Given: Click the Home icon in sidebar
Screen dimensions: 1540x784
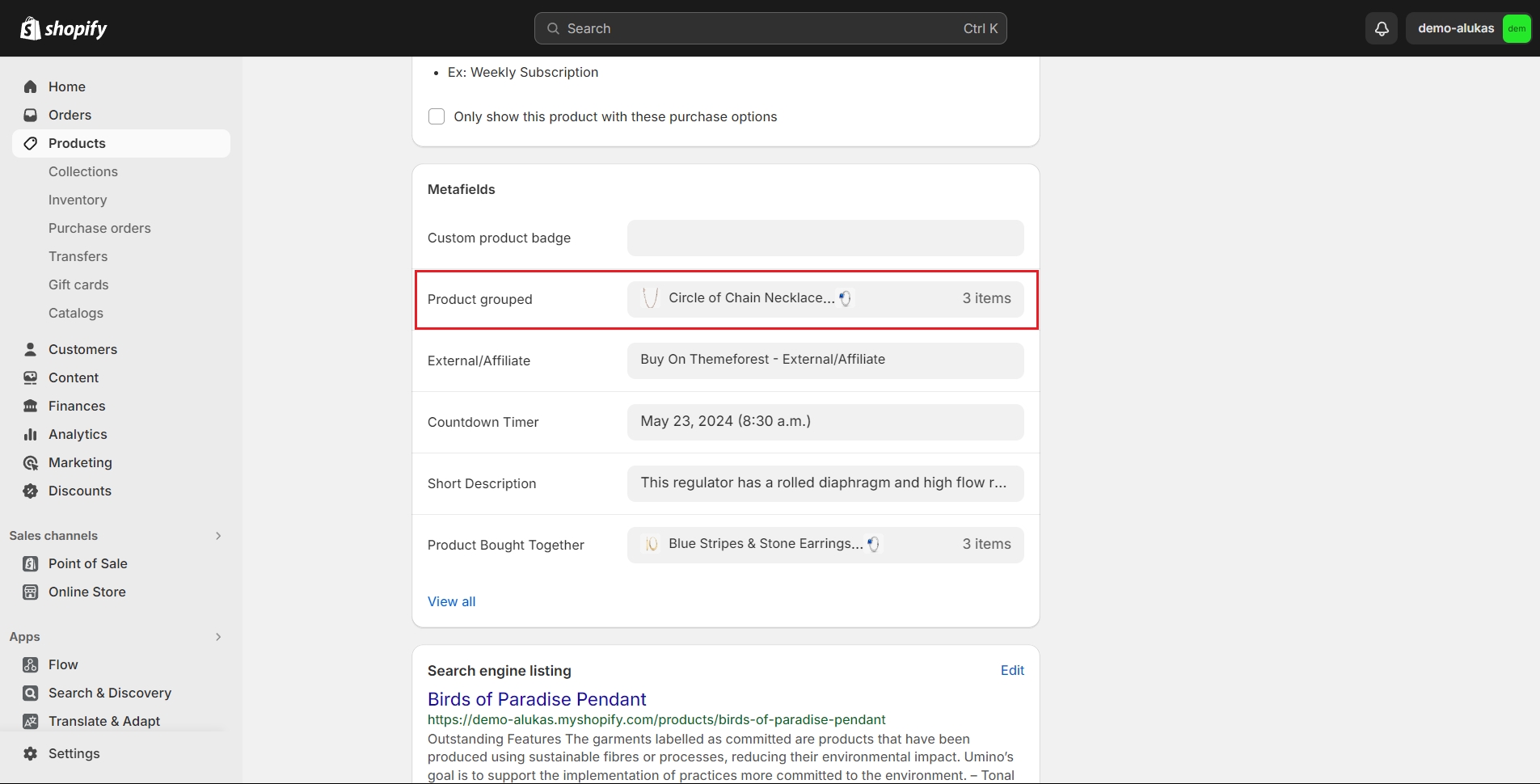Looking at the screenshot, I should pos(31,86).
